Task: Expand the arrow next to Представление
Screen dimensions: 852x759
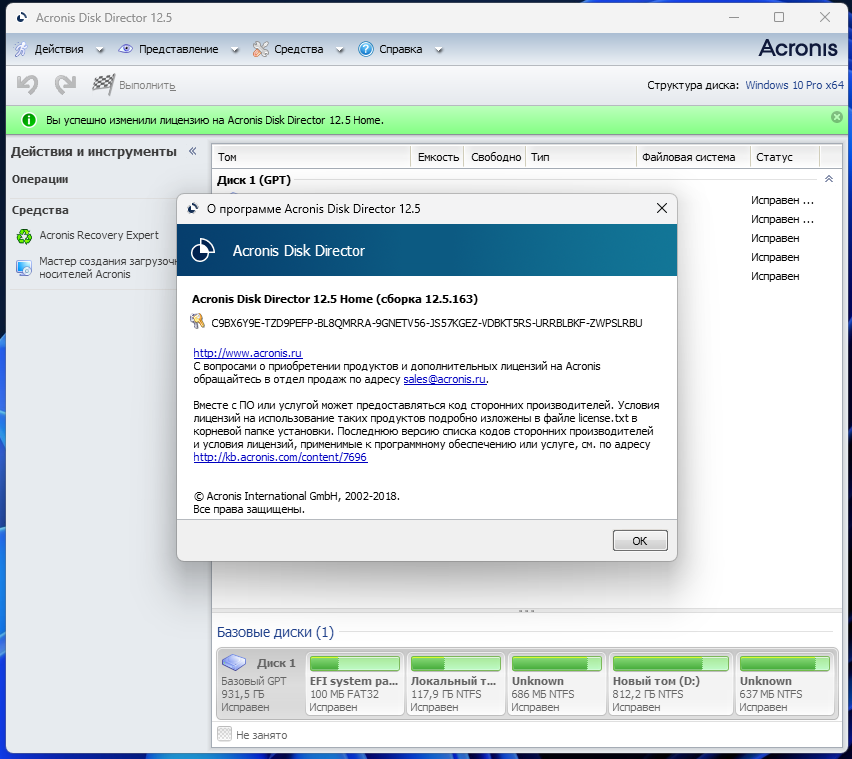Action: point(235,50)
